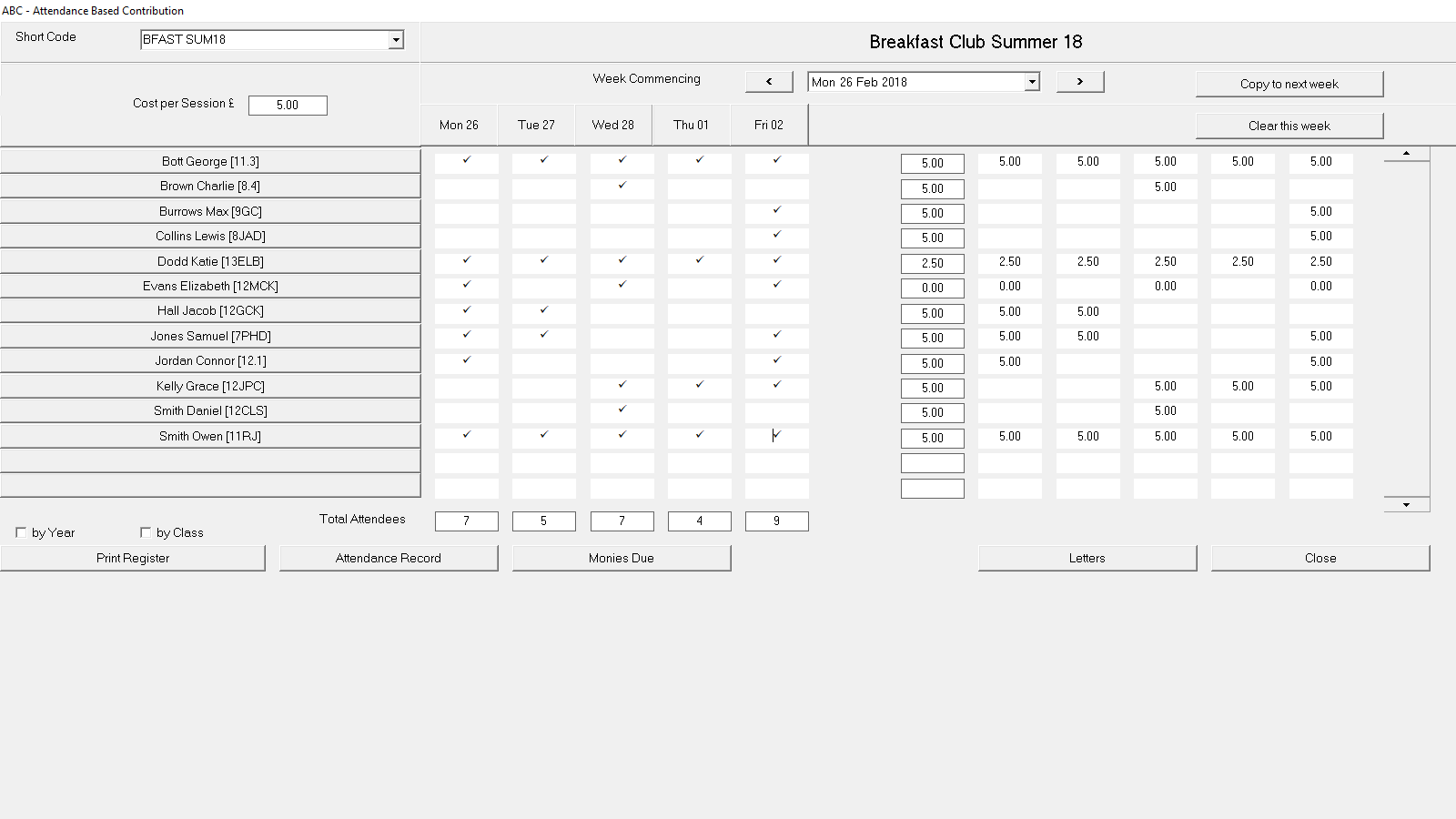Go to previous week arrow button
The height and width of the screenshot is (819, 1456).
(769, 82)
